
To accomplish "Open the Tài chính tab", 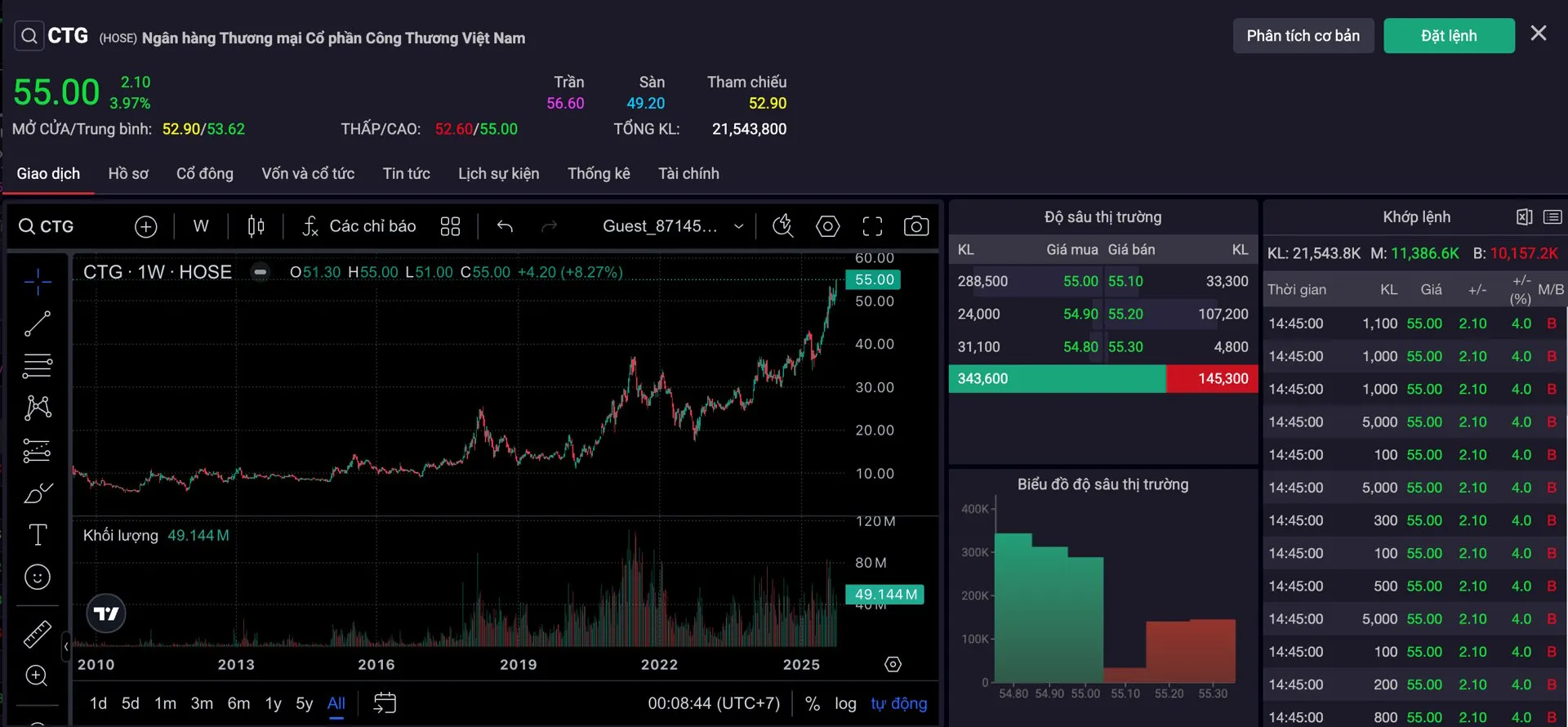I will pyautogui.click(x=688, y=174).
